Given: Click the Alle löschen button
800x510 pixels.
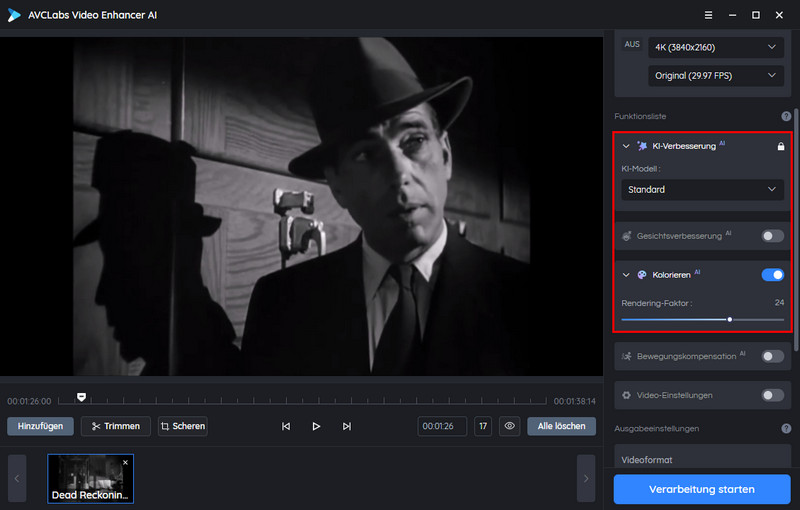Looking at the screenshot, I should click(561, 426).
